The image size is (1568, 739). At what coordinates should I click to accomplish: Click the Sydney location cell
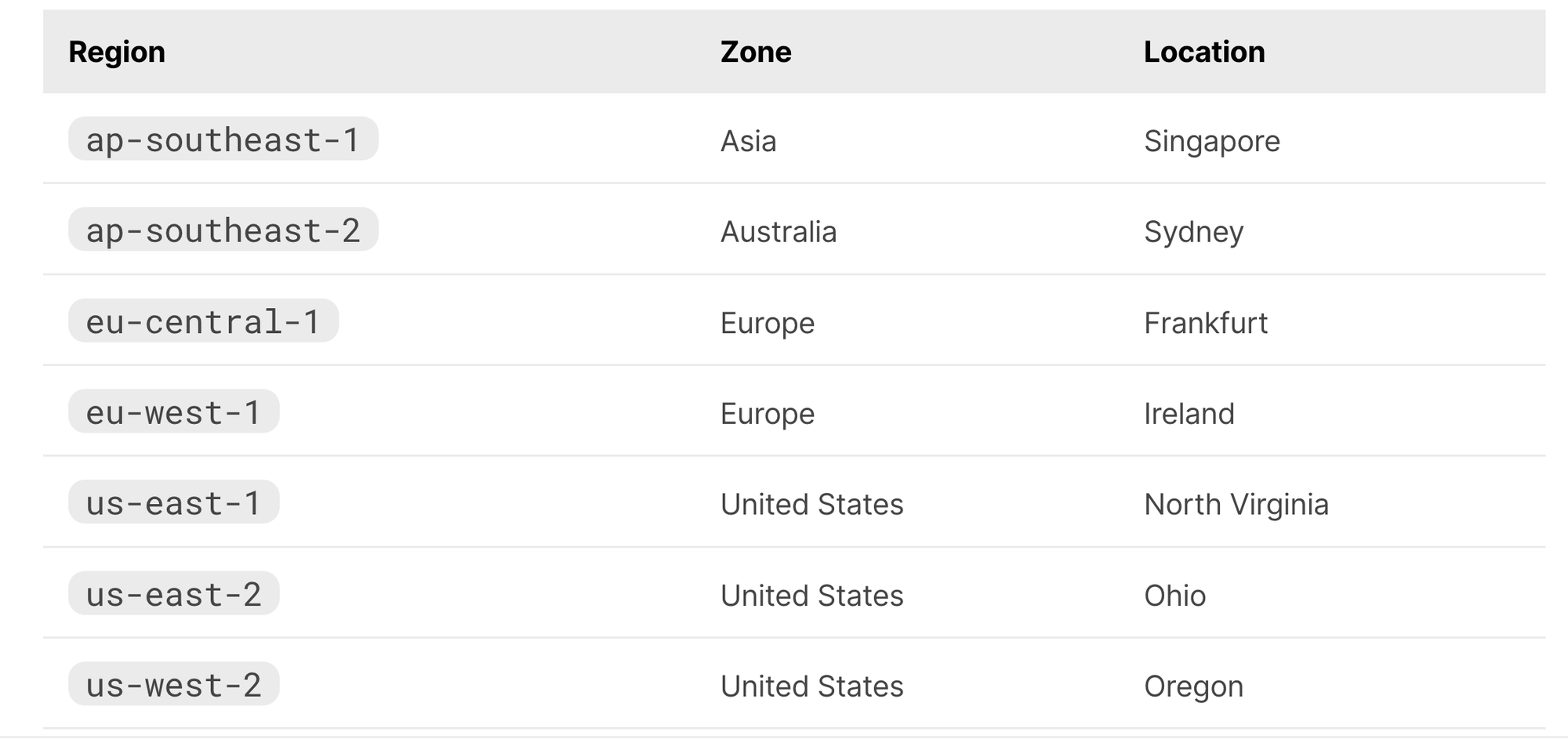[x=1193, y=232]
